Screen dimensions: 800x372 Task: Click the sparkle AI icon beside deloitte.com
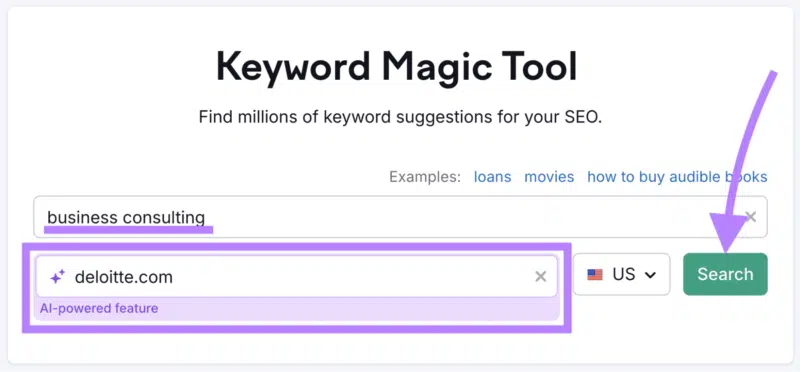(57, 277)
